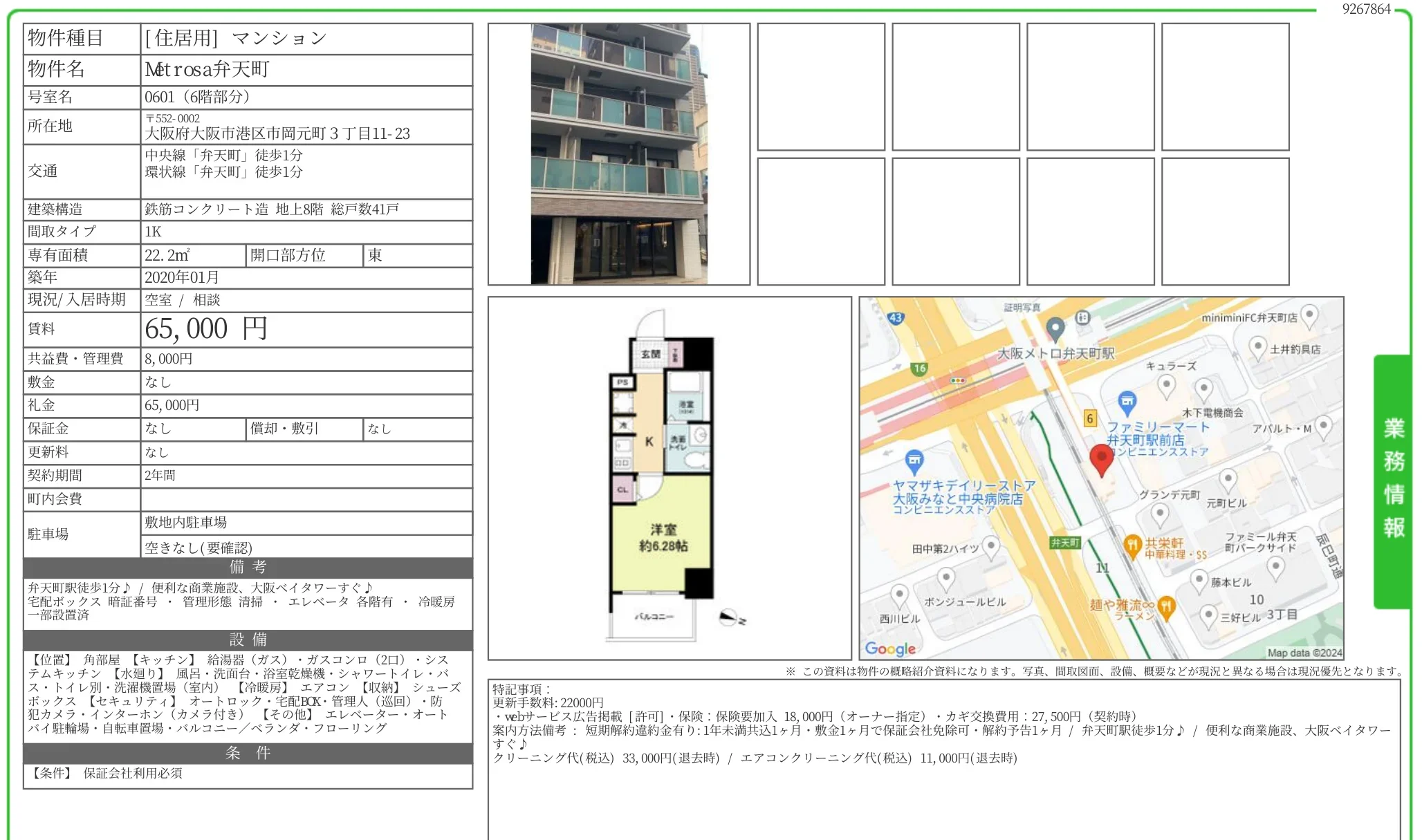The width and height of the screenshot is (1422, 840).
Task: Click 更新手数料:22000円 line
Action: [548, 702]
